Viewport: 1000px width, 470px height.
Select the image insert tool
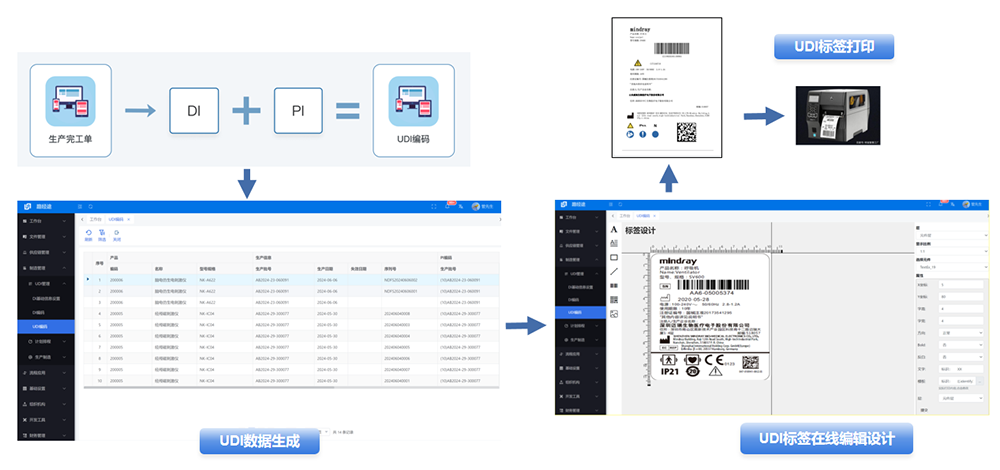(614, 314)
